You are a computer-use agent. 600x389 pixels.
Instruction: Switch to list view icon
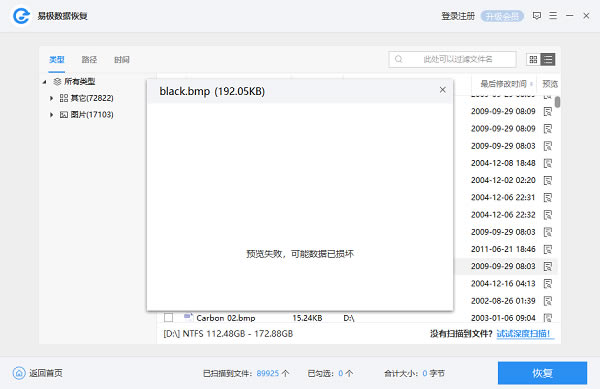548,59
